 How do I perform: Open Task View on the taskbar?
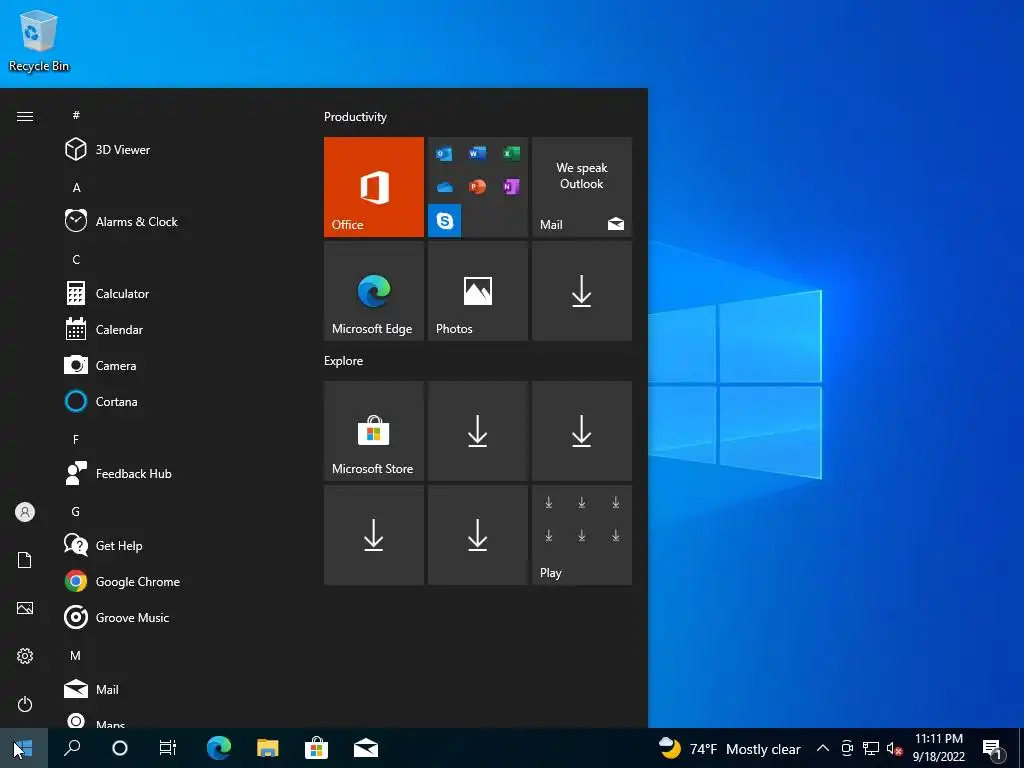tap(168, 748)
